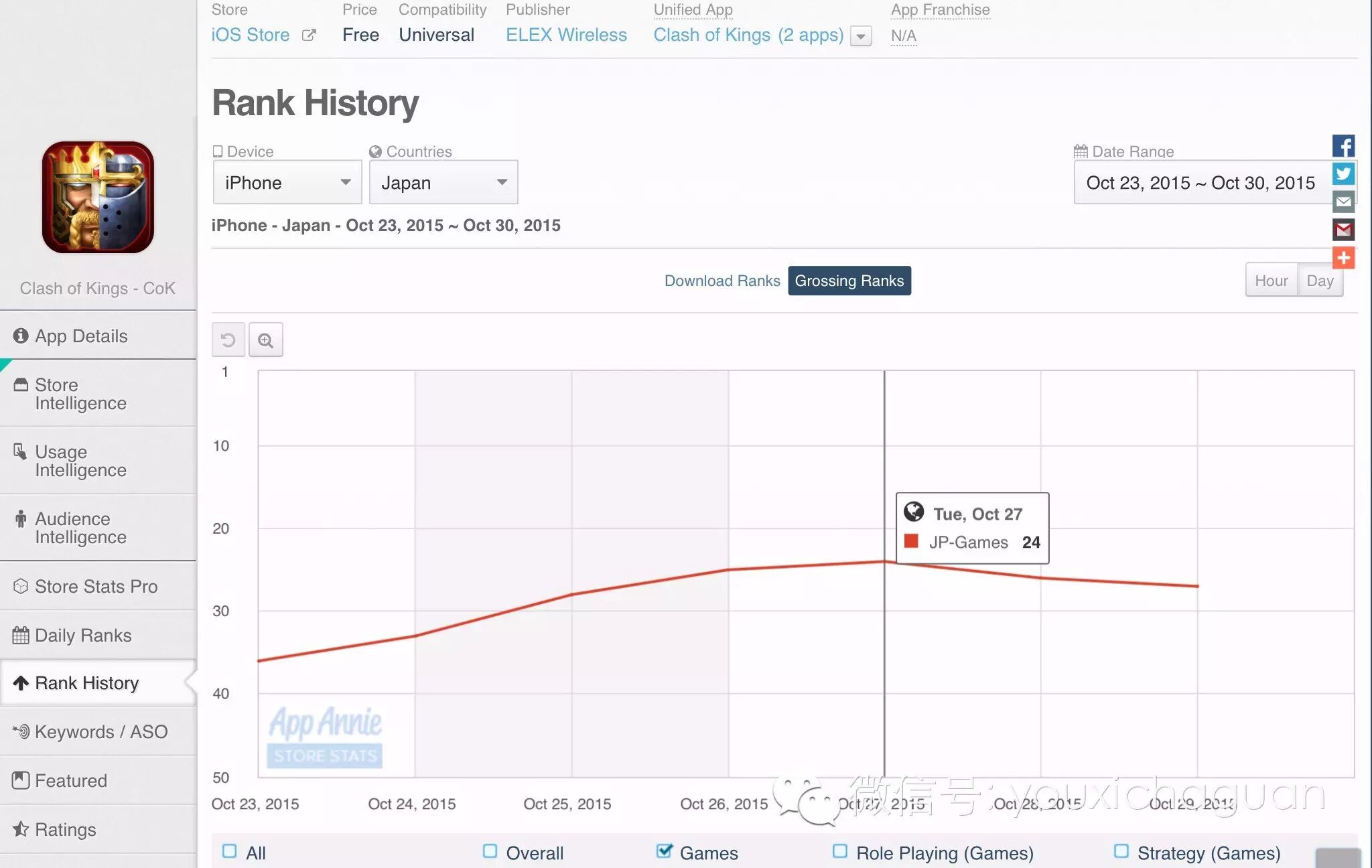Viewport: 1372px width, 868px height.
Task: Select the Hour granularity button
Action: [x=1271, y=281]
